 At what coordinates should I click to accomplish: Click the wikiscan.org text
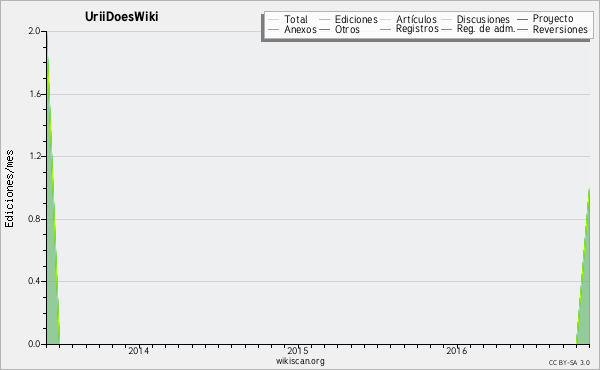(300, 361)
